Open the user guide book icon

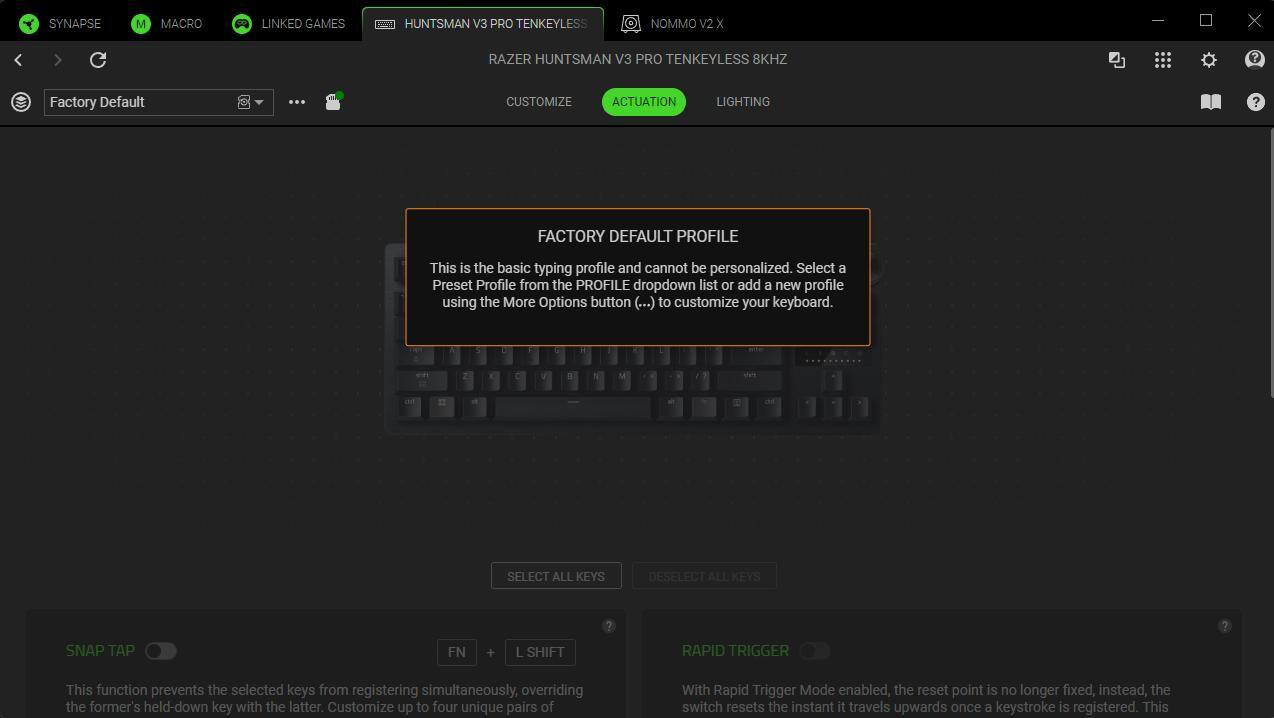tap(1210, 102)
